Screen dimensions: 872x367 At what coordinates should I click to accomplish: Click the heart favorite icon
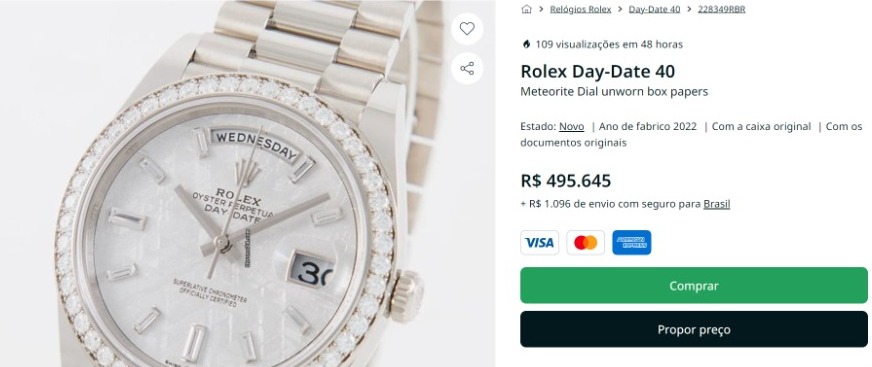467,28
